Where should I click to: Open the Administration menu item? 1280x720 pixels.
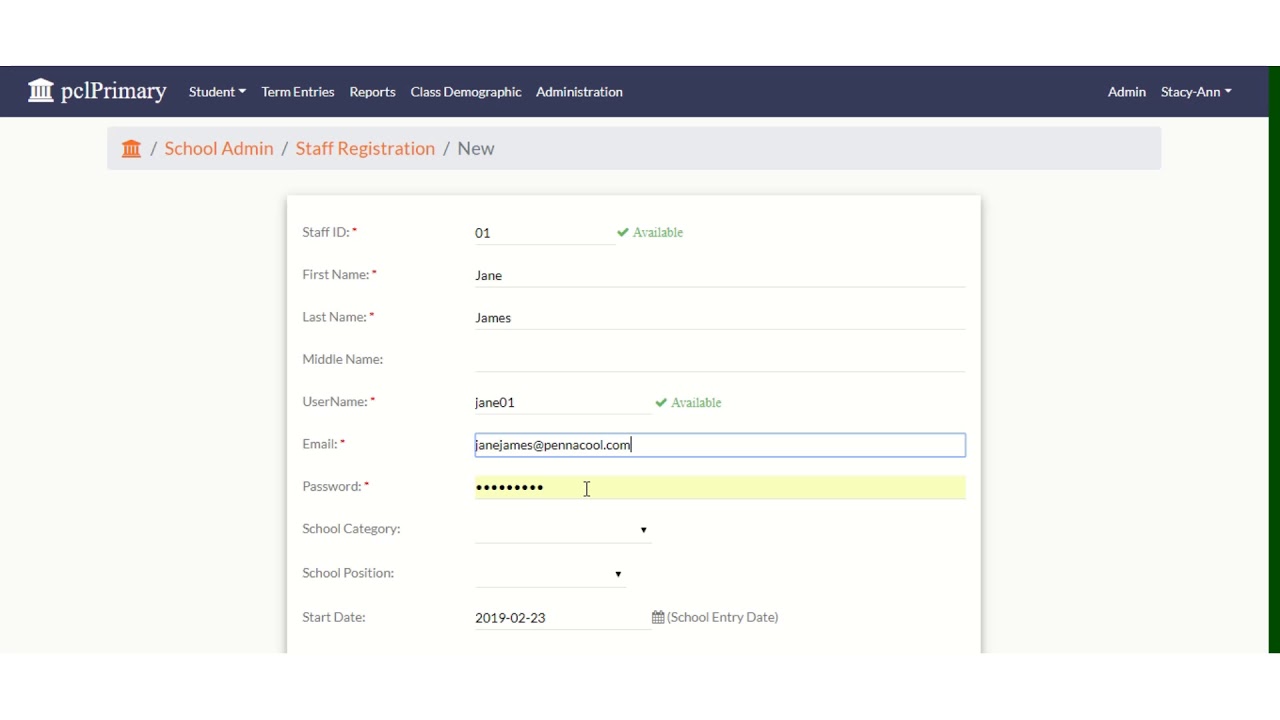[x=579, y=92]
